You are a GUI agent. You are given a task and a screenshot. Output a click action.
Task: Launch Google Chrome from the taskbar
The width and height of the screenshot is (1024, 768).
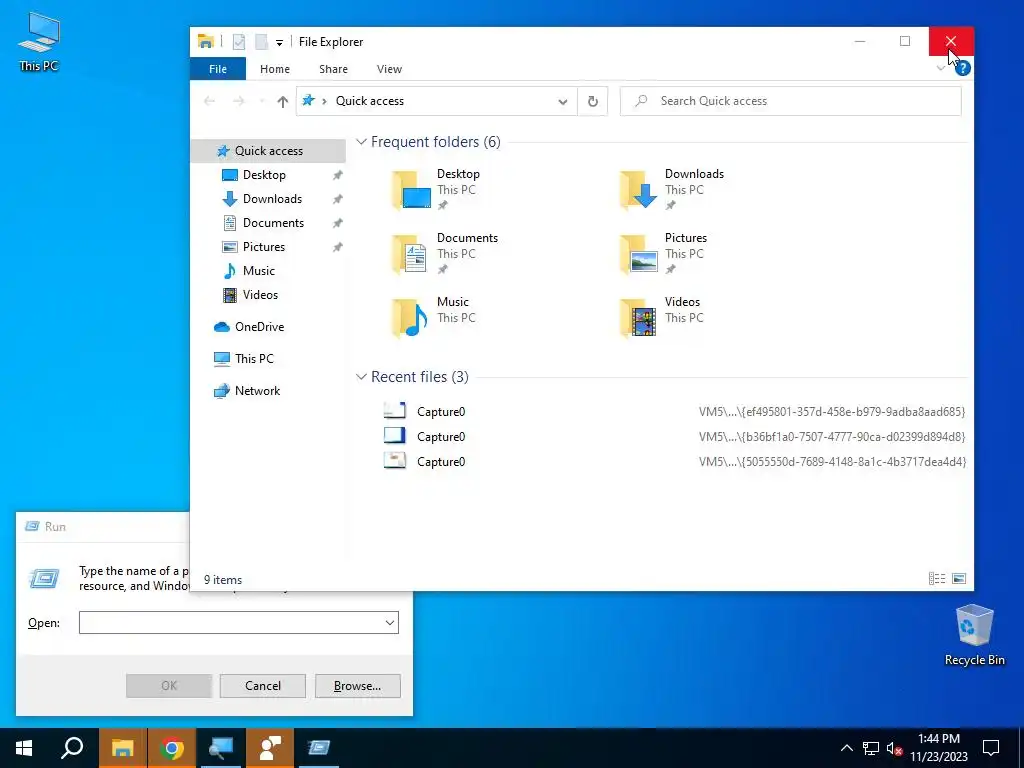pyautogui.click(x=172, y=748)
